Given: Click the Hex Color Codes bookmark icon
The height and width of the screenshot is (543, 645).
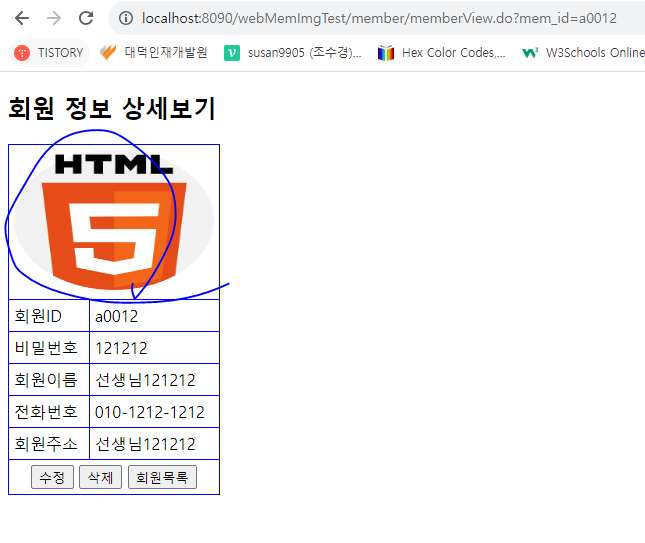Looking at the screenshot, I should click(386, 53).
